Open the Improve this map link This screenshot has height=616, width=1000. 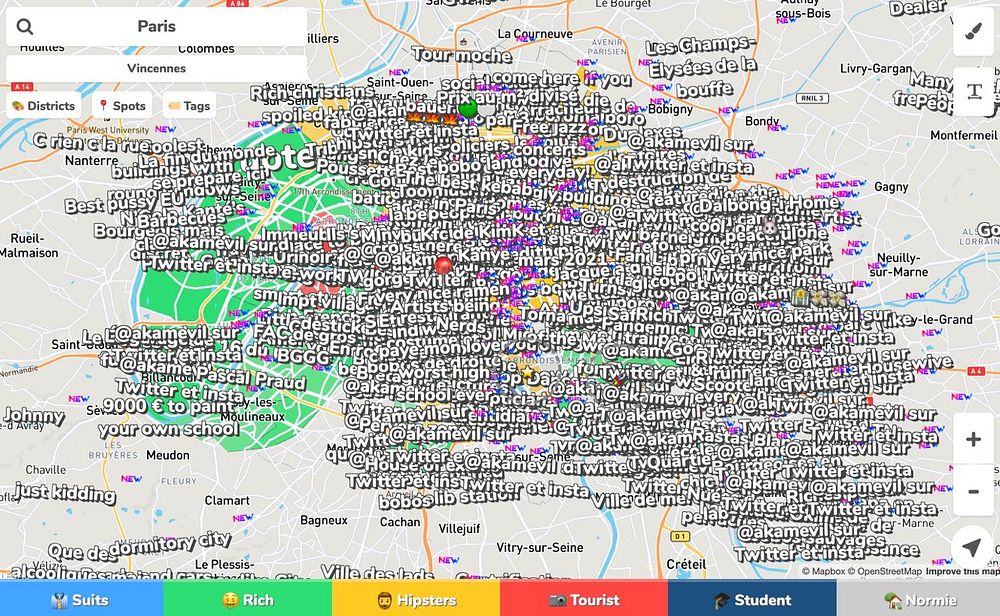tap(962, 571)
